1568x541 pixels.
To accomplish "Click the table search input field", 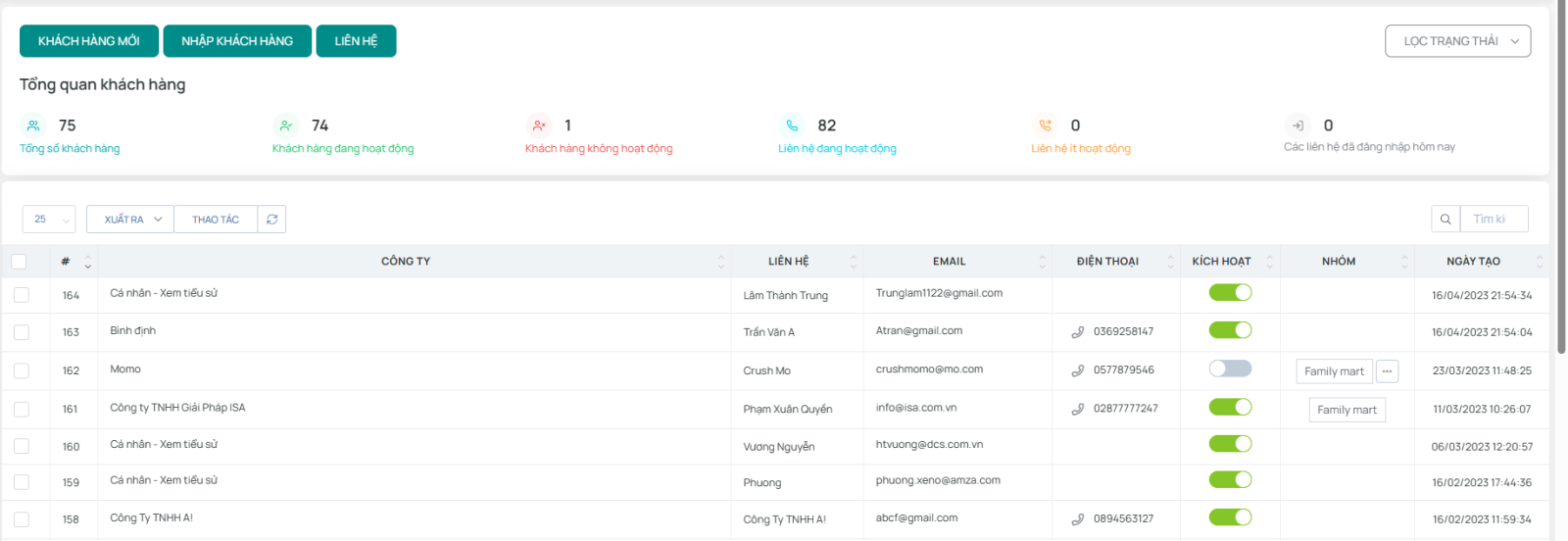I will tap(1493, 220).
